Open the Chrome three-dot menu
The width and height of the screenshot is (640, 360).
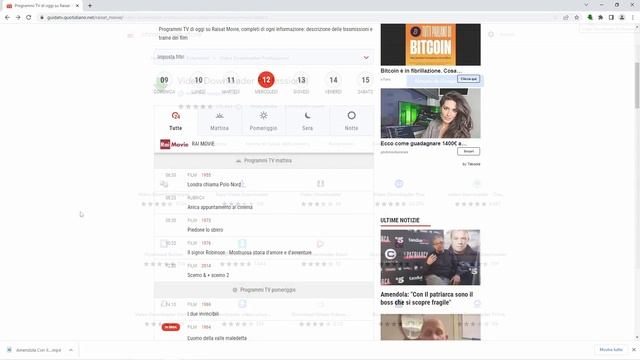(633, 18)
